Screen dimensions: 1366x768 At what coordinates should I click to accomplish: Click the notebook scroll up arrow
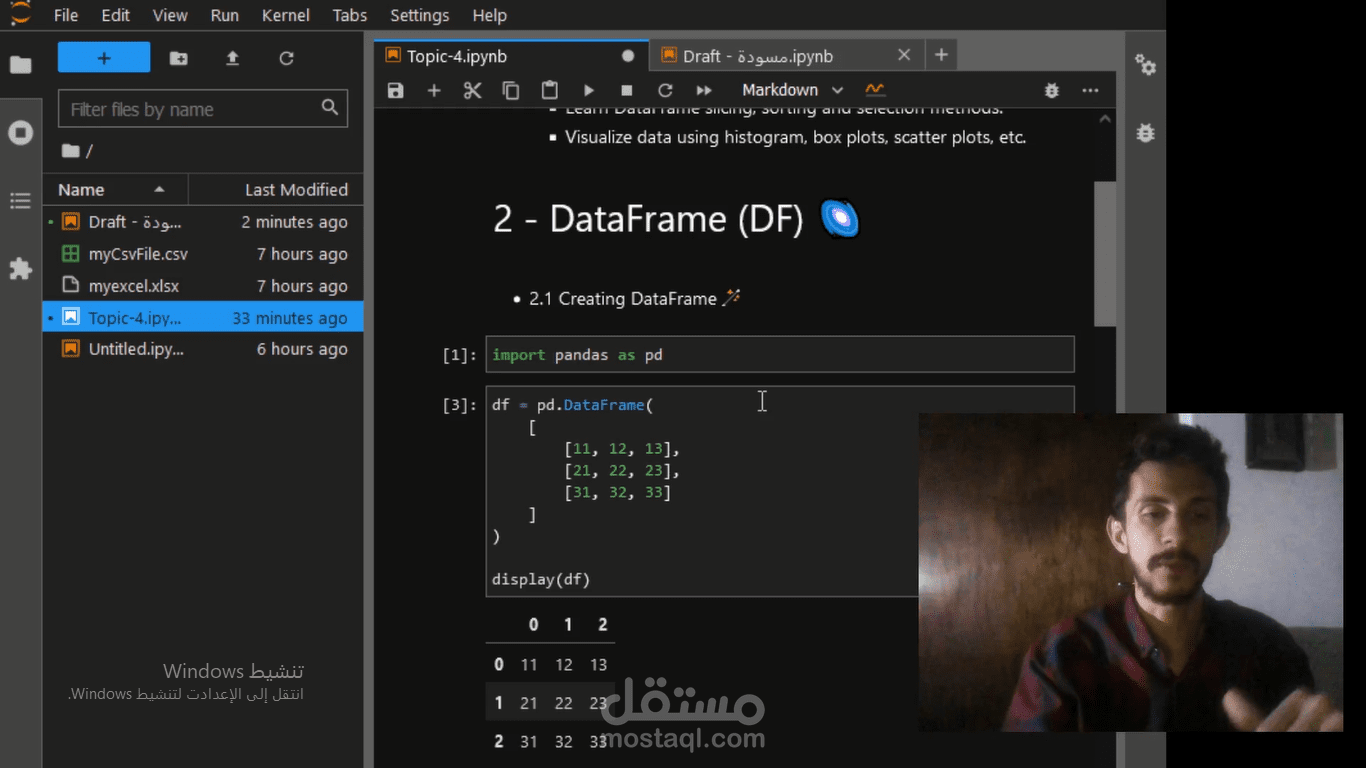(x=1105, y=119)
